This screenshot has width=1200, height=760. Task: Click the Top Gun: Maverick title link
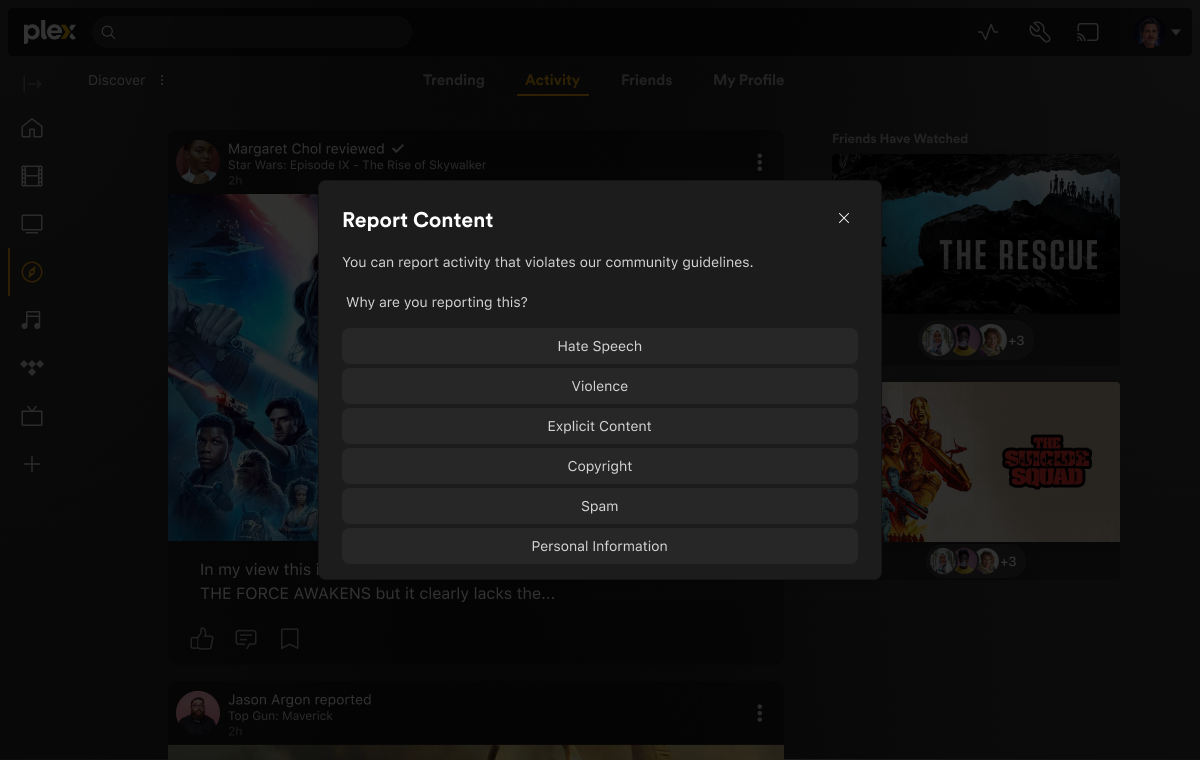pos(280,716)
